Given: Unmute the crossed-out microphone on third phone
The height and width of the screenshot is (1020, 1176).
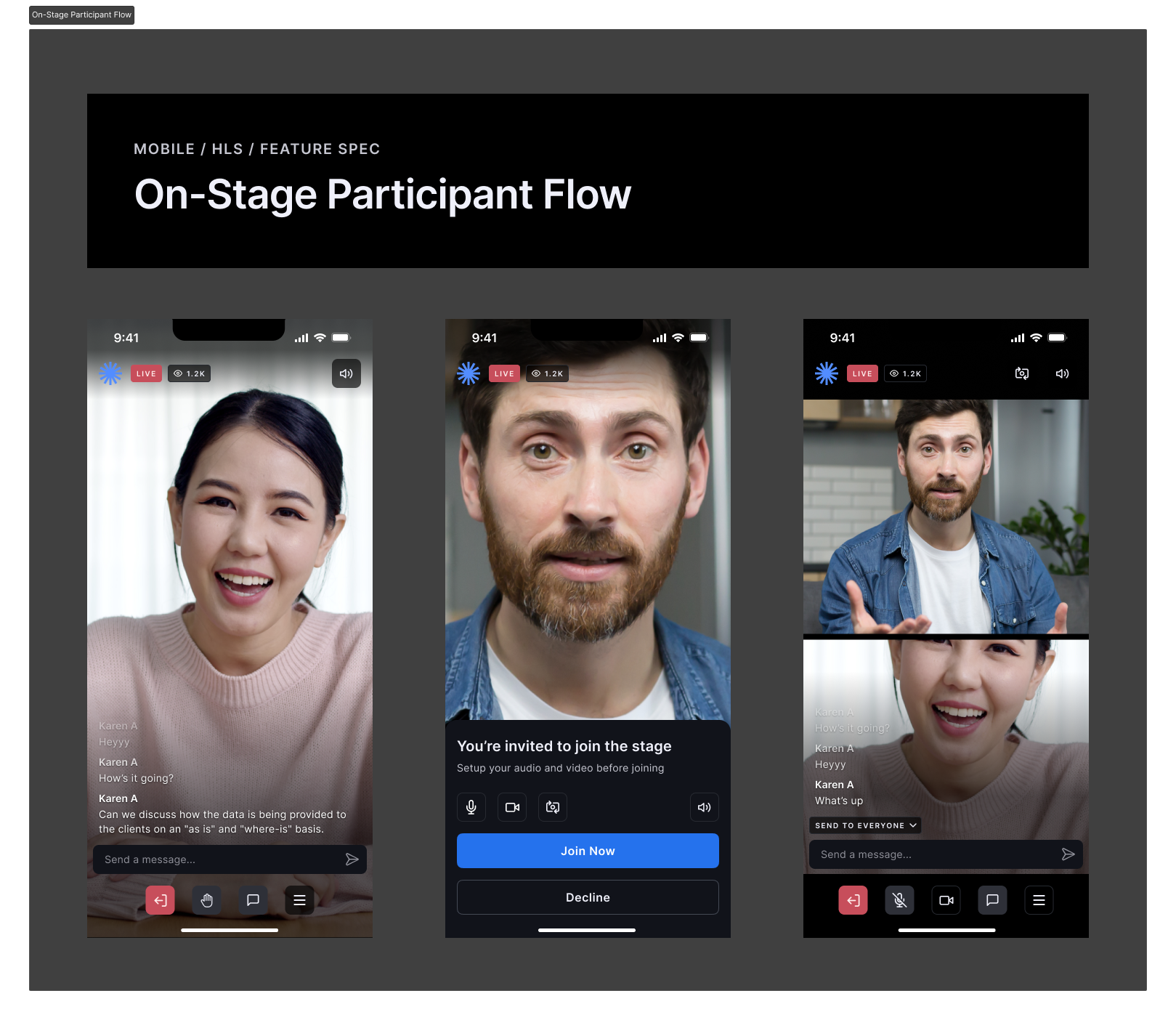Looking at the screenshot, I should click(x=899, y=900).
